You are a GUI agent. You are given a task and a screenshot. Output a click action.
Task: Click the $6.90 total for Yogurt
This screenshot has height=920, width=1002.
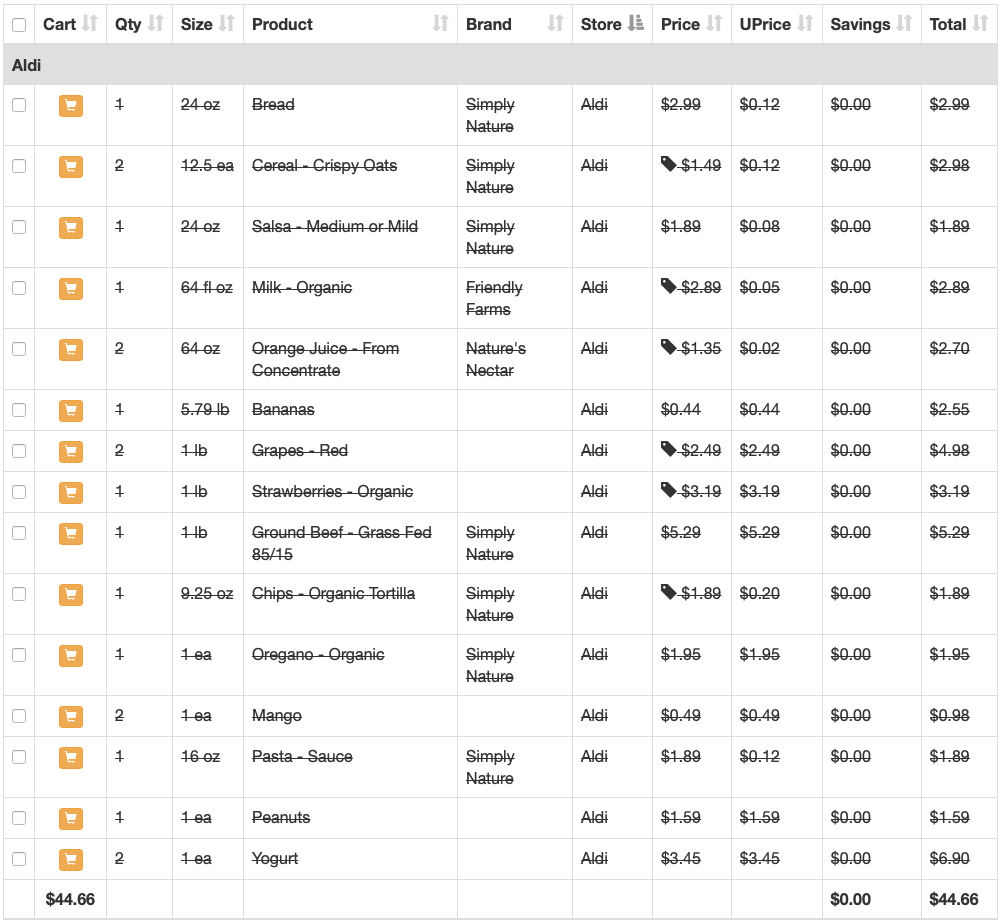[950, 859]
